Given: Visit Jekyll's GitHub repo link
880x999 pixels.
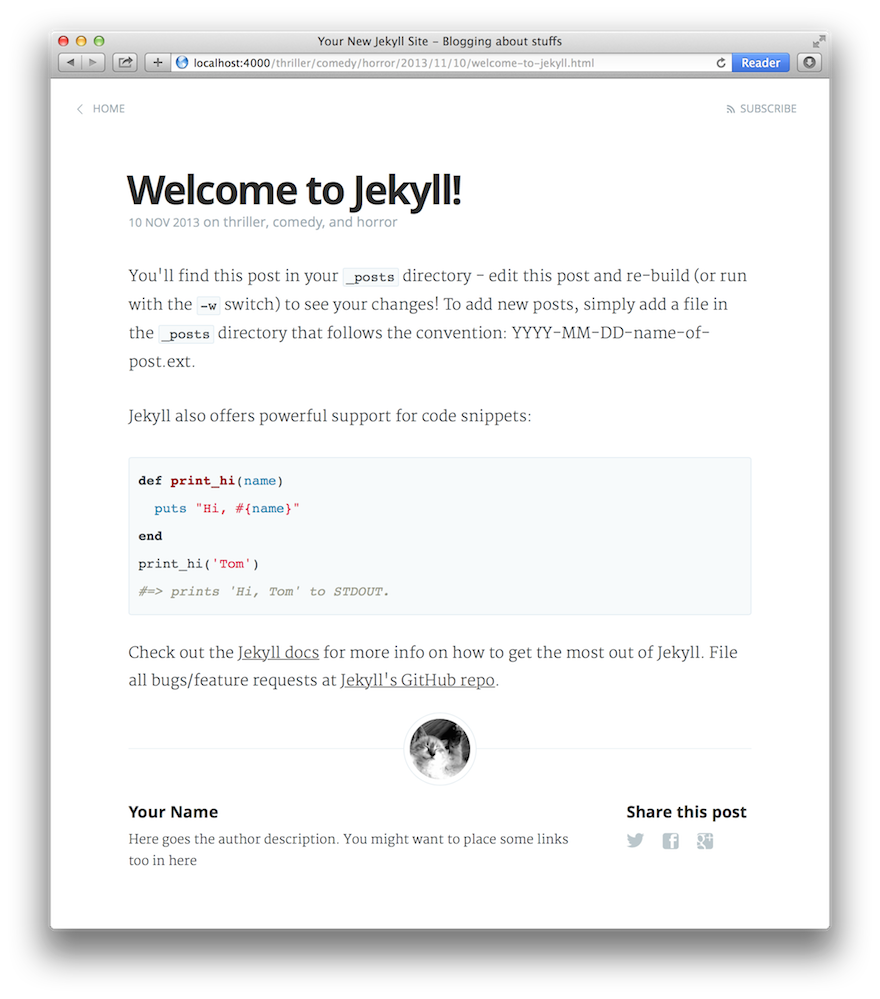Looking at the screenshot, I should 418,680.
